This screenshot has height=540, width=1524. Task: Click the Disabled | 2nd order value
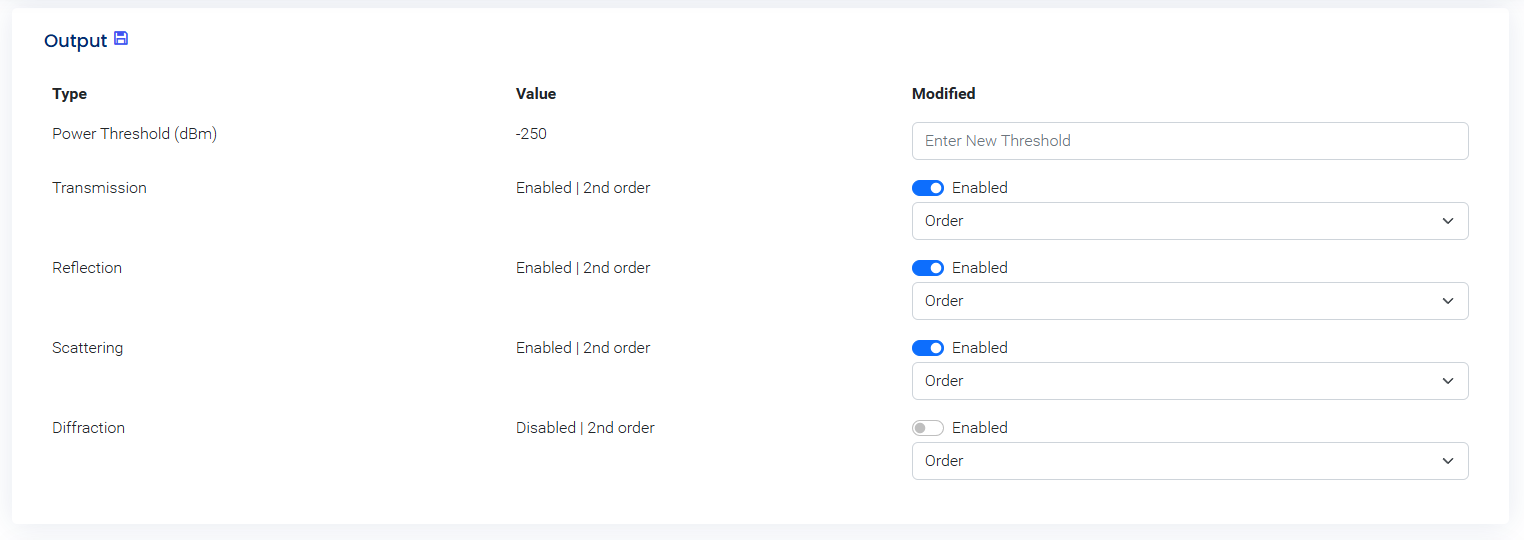click(585, 428)
